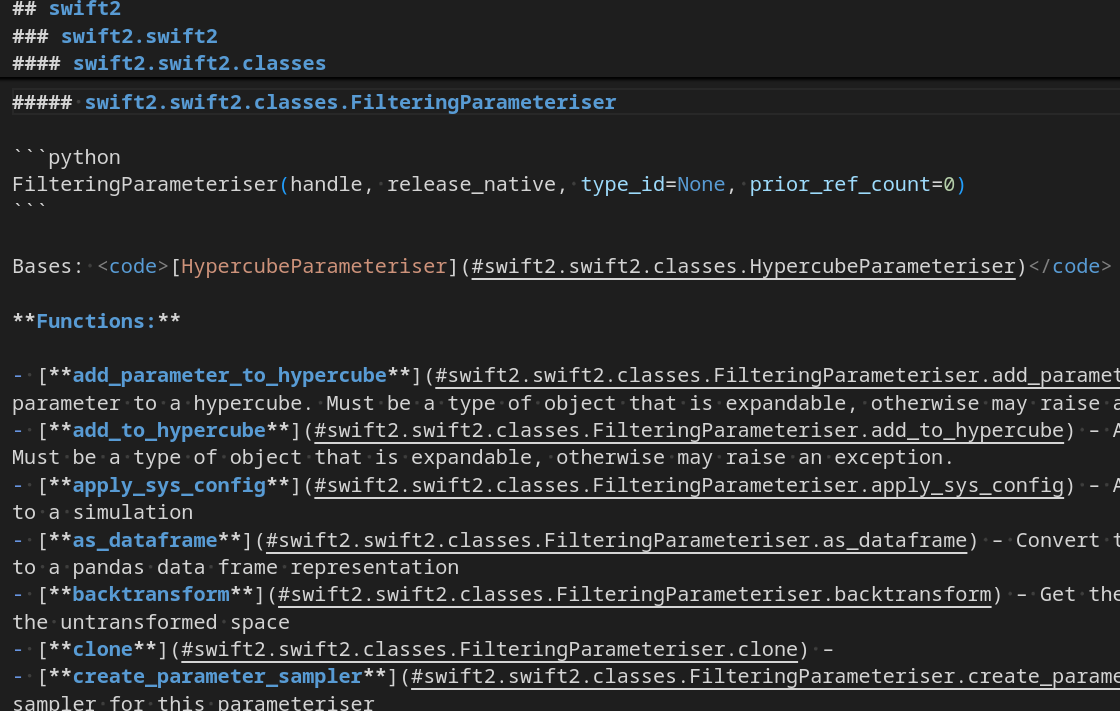Click the FilteringParameteriser level-five heading line
The width and height of the screenshot is (1120, 711).
(x=350, y=102)
